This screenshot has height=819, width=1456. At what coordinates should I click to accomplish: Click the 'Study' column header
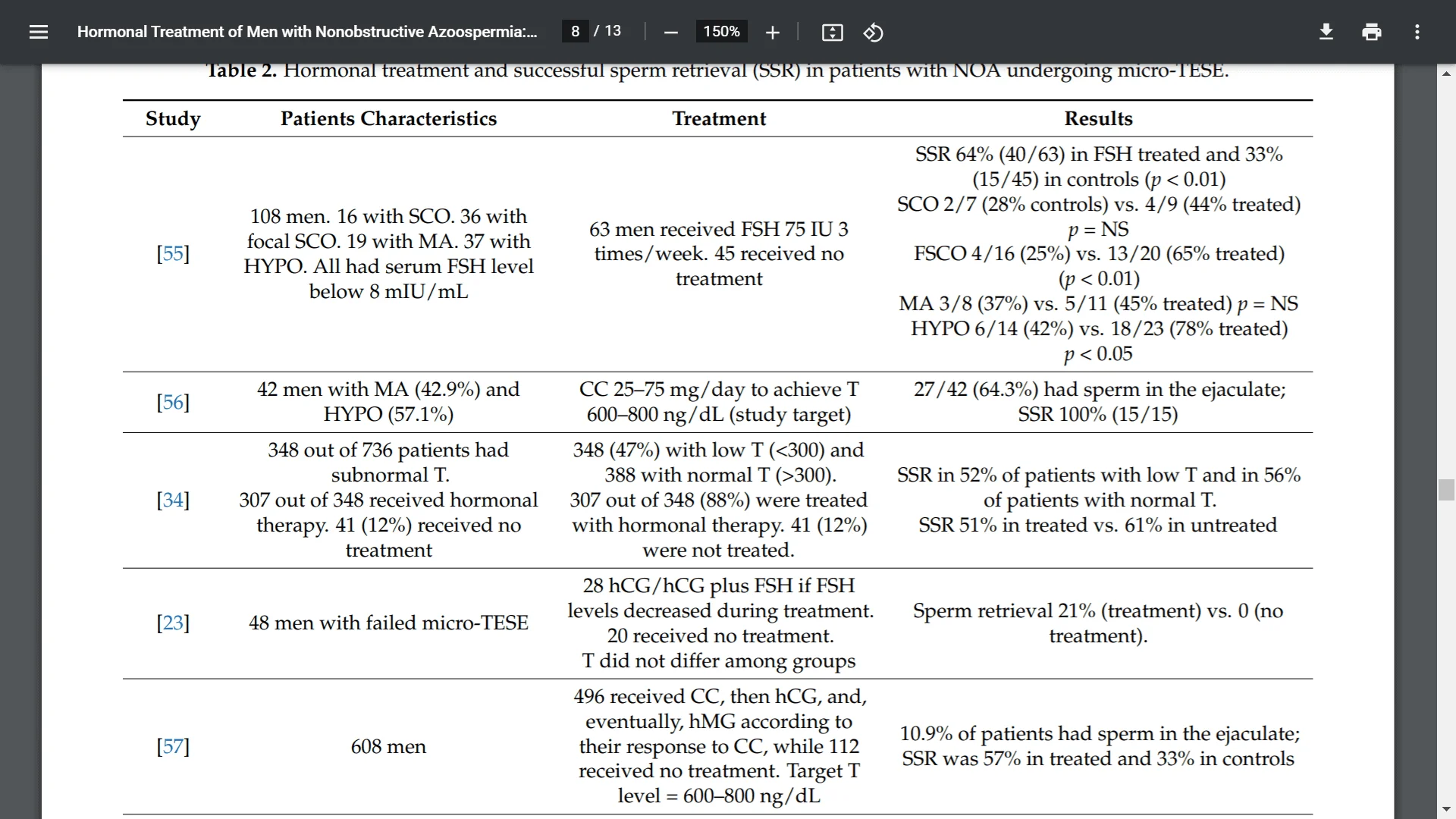[173, 119]
